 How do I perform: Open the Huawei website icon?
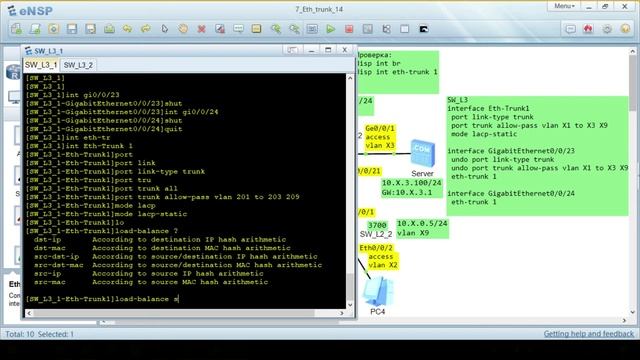pyautogui.click(x=588, y=29)
